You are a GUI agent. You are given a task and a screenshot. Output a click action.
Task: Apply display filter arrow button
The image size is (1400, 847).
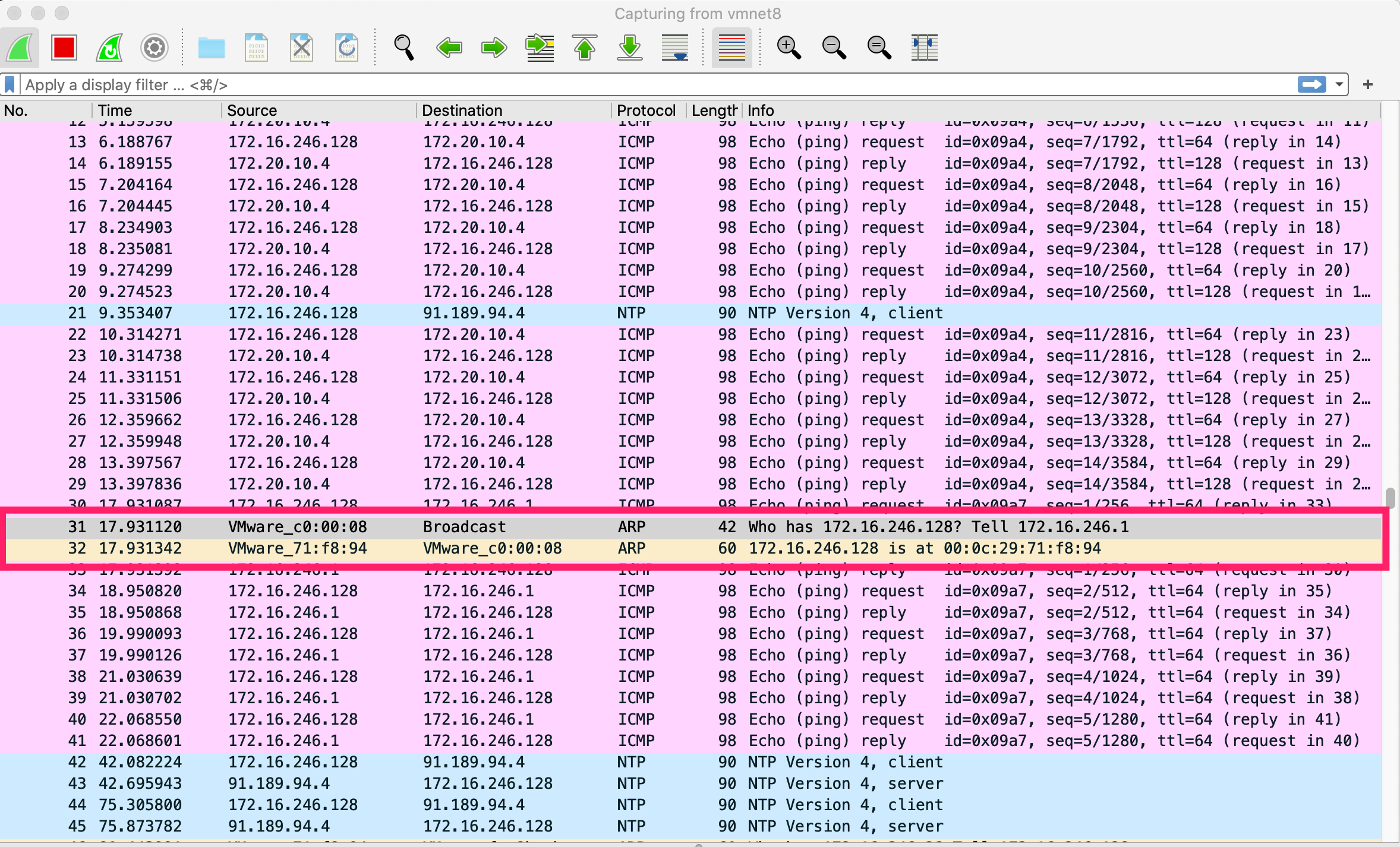pyautogui.click(x=1312, y=84)
